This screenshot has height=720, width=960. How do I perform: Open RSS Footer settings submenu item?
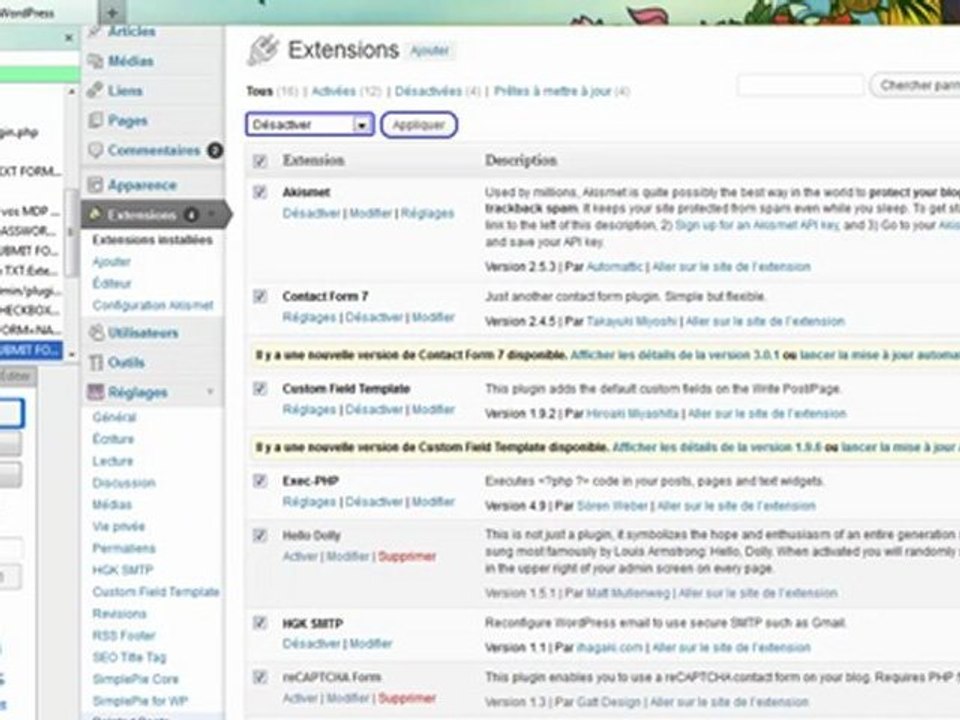coord(124,636)
